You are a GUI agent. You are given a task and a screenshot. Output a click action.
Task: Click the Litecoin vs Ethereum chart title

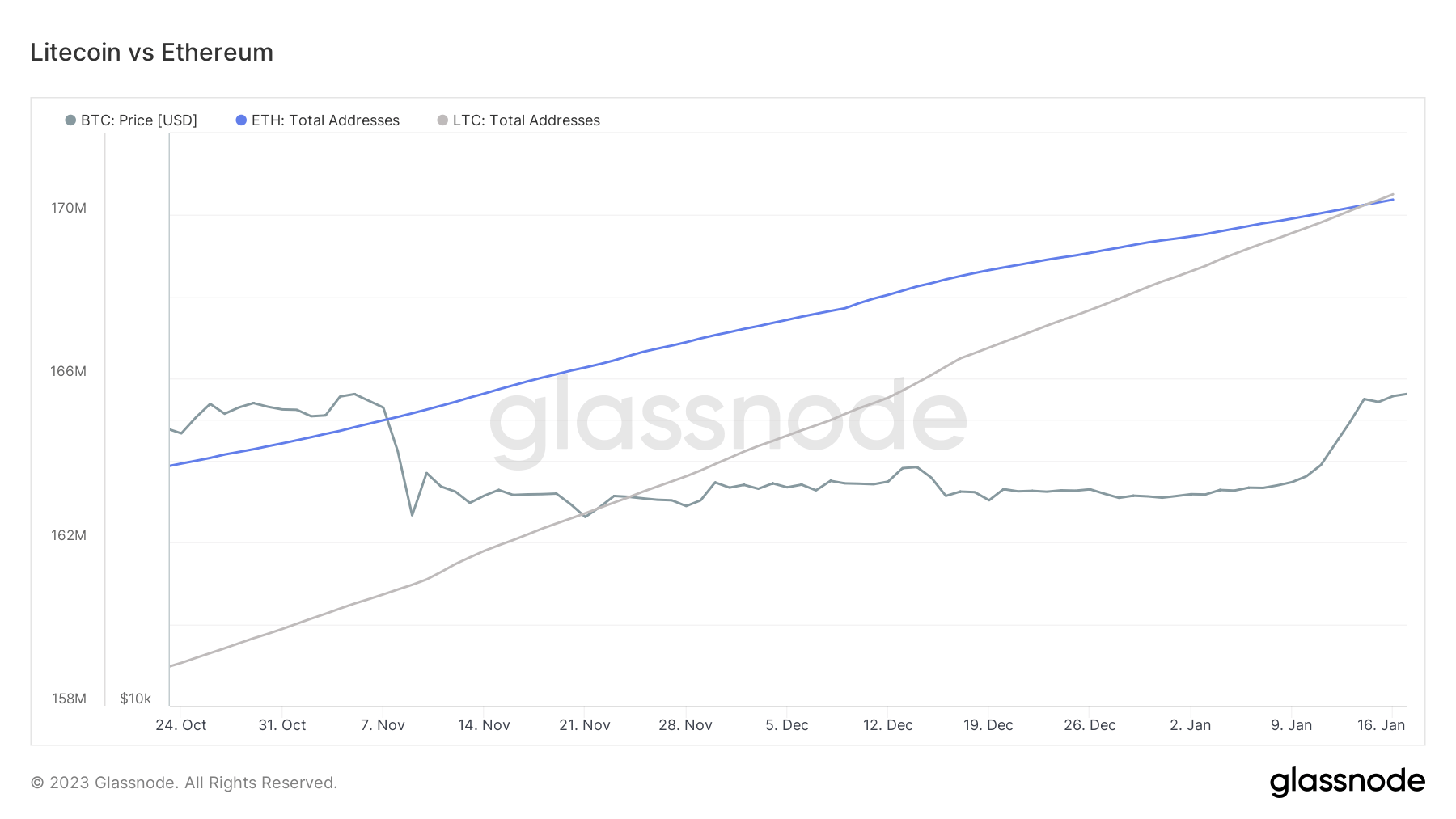pyautogui.click(x=152, y=53)
